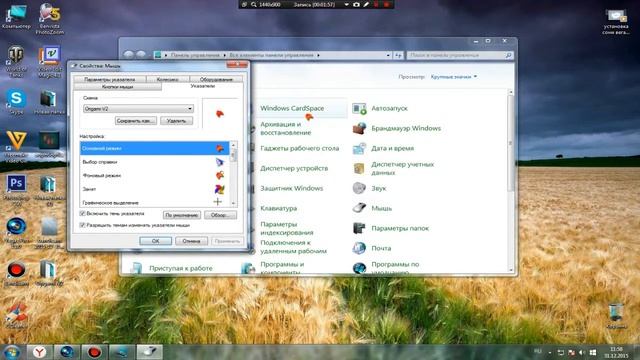Select the Основной режим pointer row
The image size is (640, 360).
point(154,148)
